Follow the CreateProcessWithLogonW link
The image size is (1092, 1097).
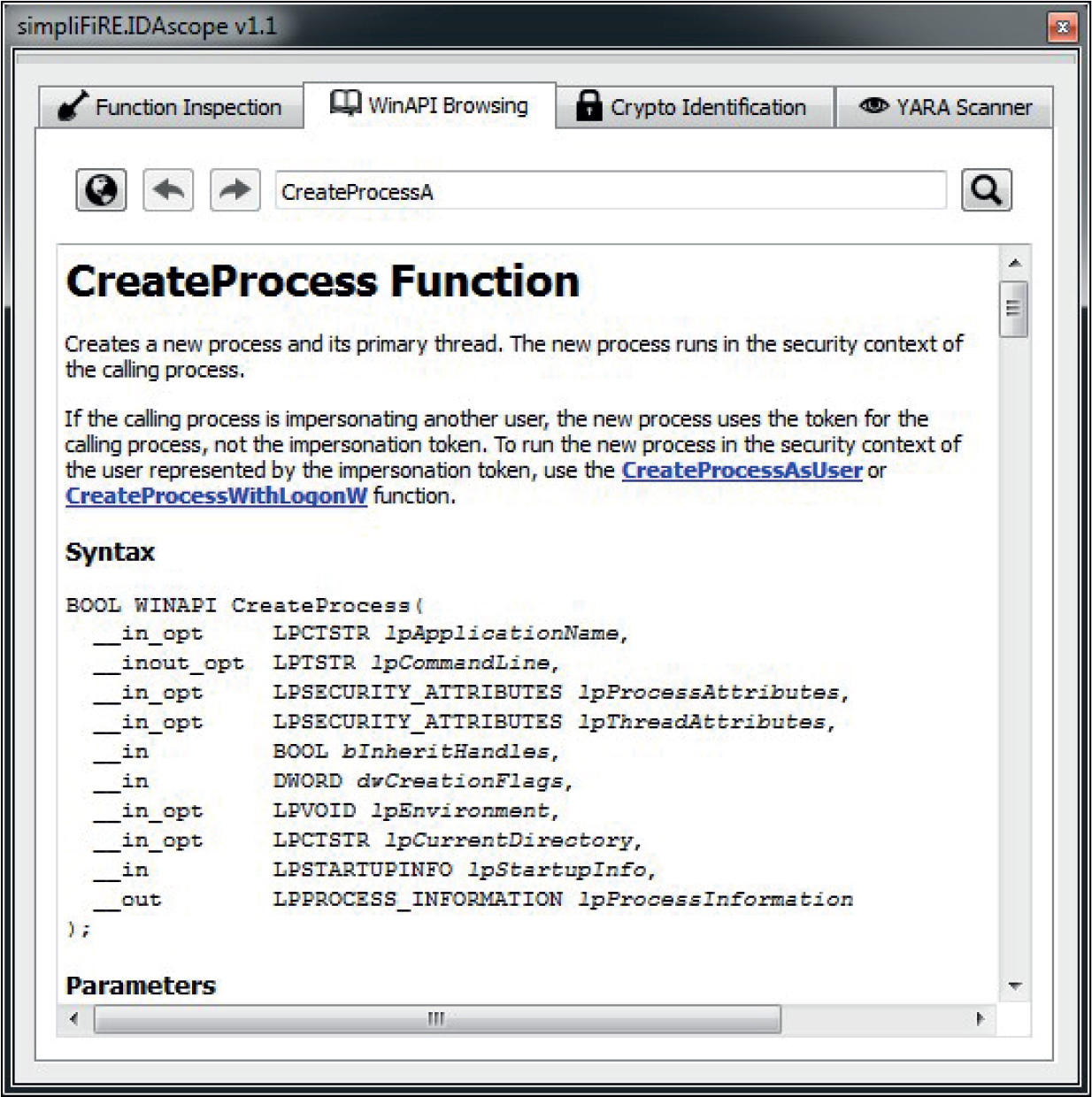[x=216, y=495]
